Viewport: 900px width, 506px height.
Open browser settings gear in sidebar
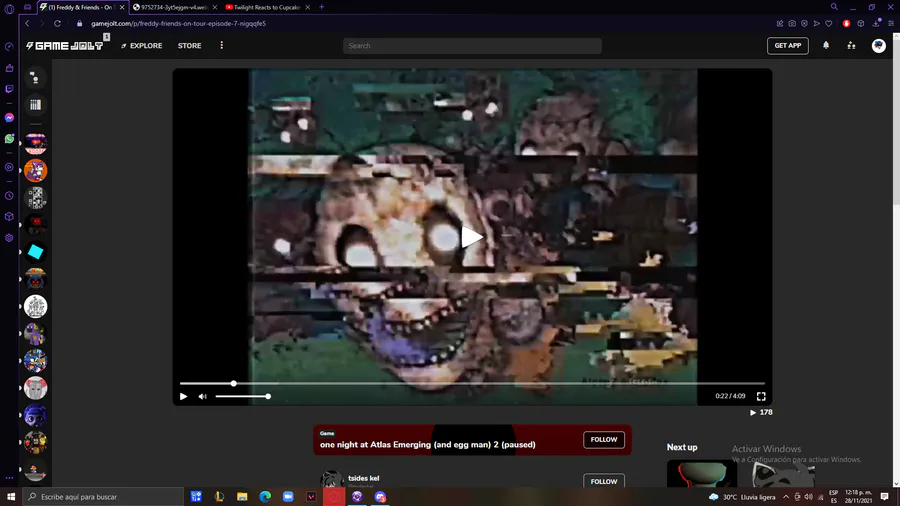point(9,238)
